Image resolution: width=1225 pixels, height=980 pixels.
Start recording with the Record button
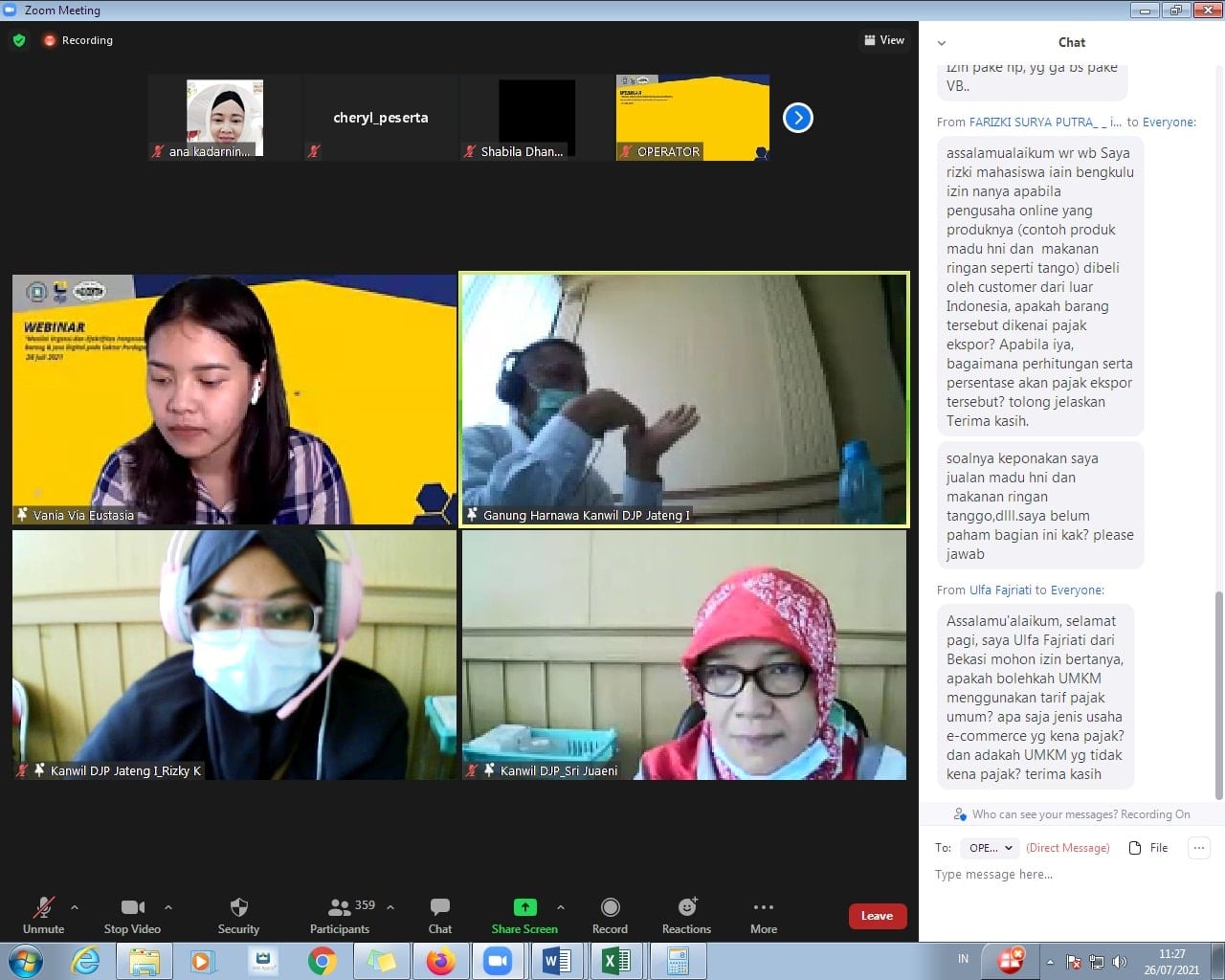tap(610, 914)
